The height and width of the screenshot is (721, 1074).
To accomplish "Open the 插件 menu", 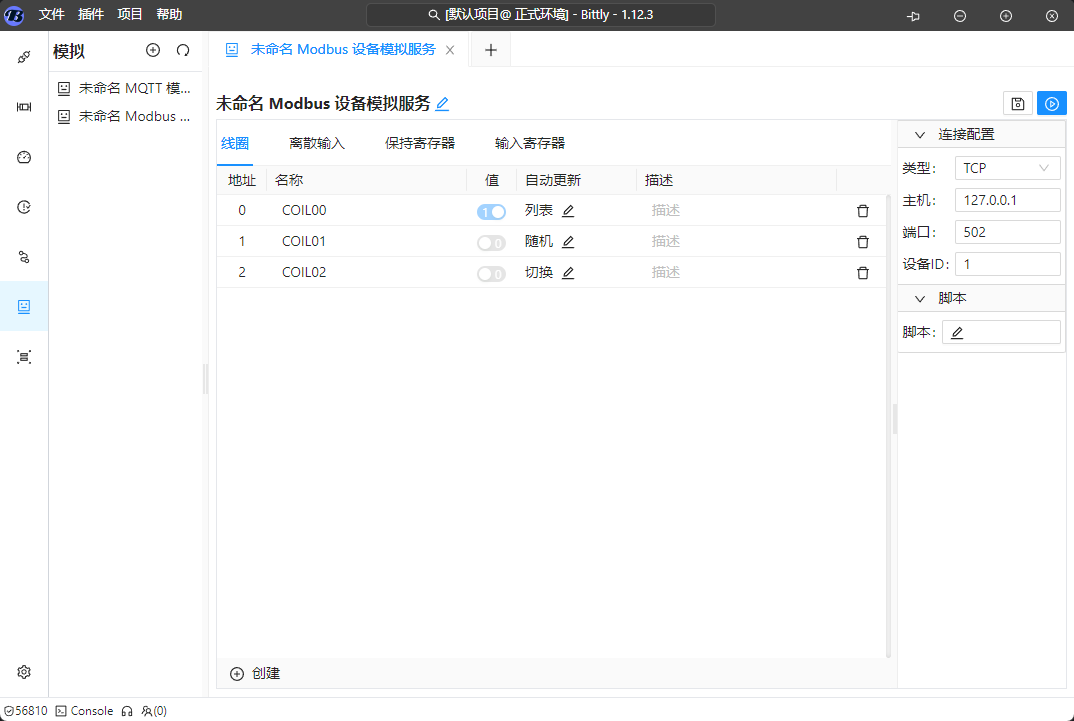I will tap(91, 15).
